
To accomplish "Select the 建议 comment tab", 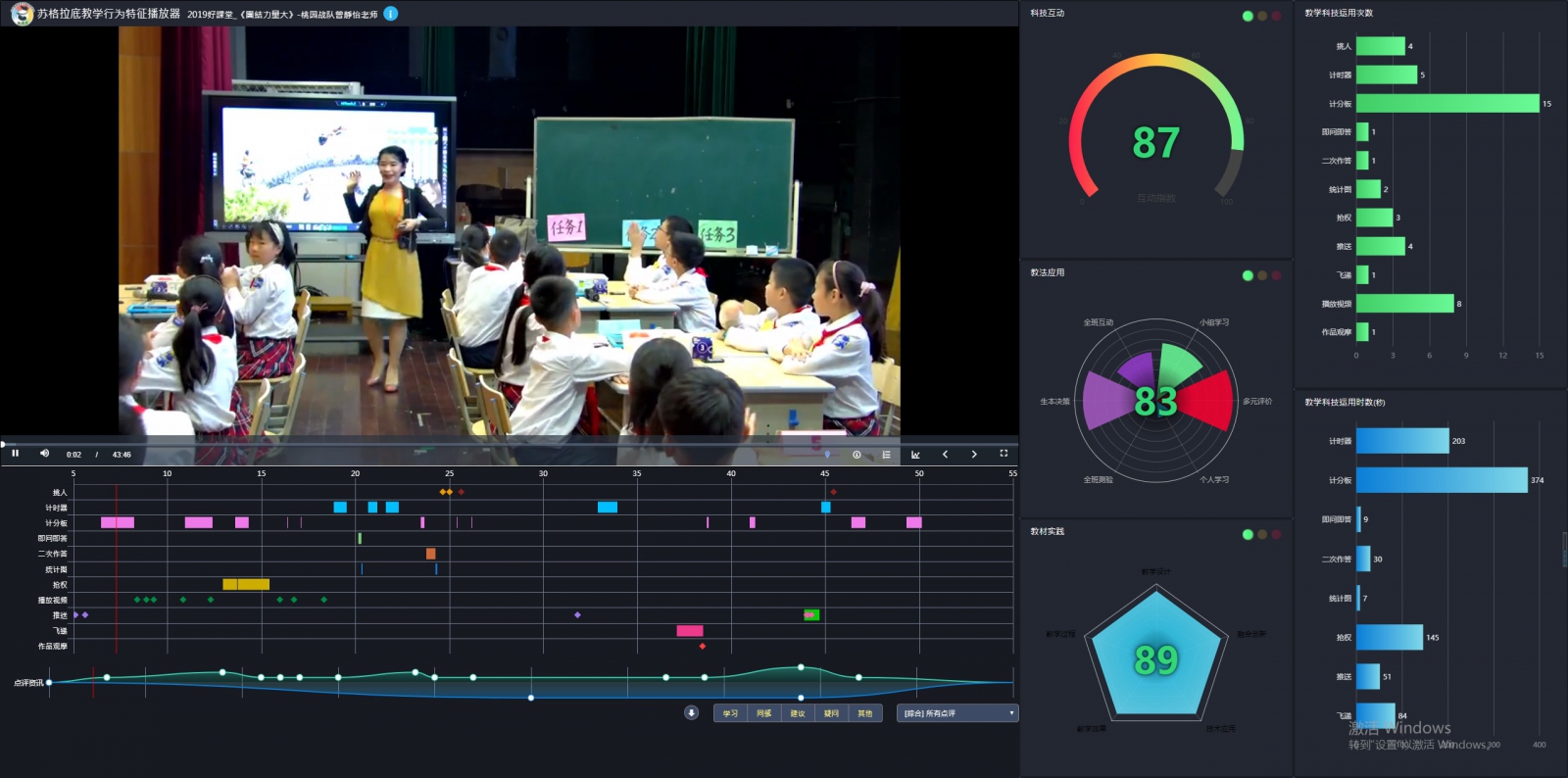I will (798, 713).
